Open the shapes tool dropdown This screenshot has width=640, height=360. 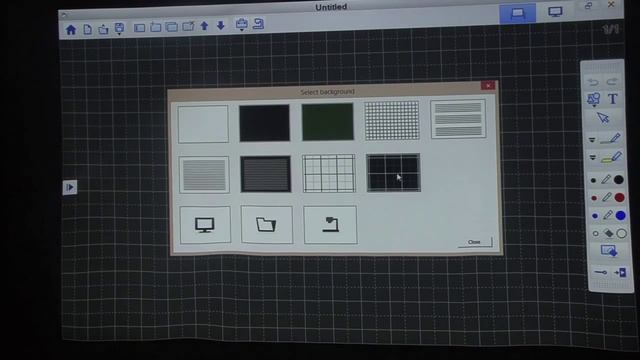(x=593, y=99)
